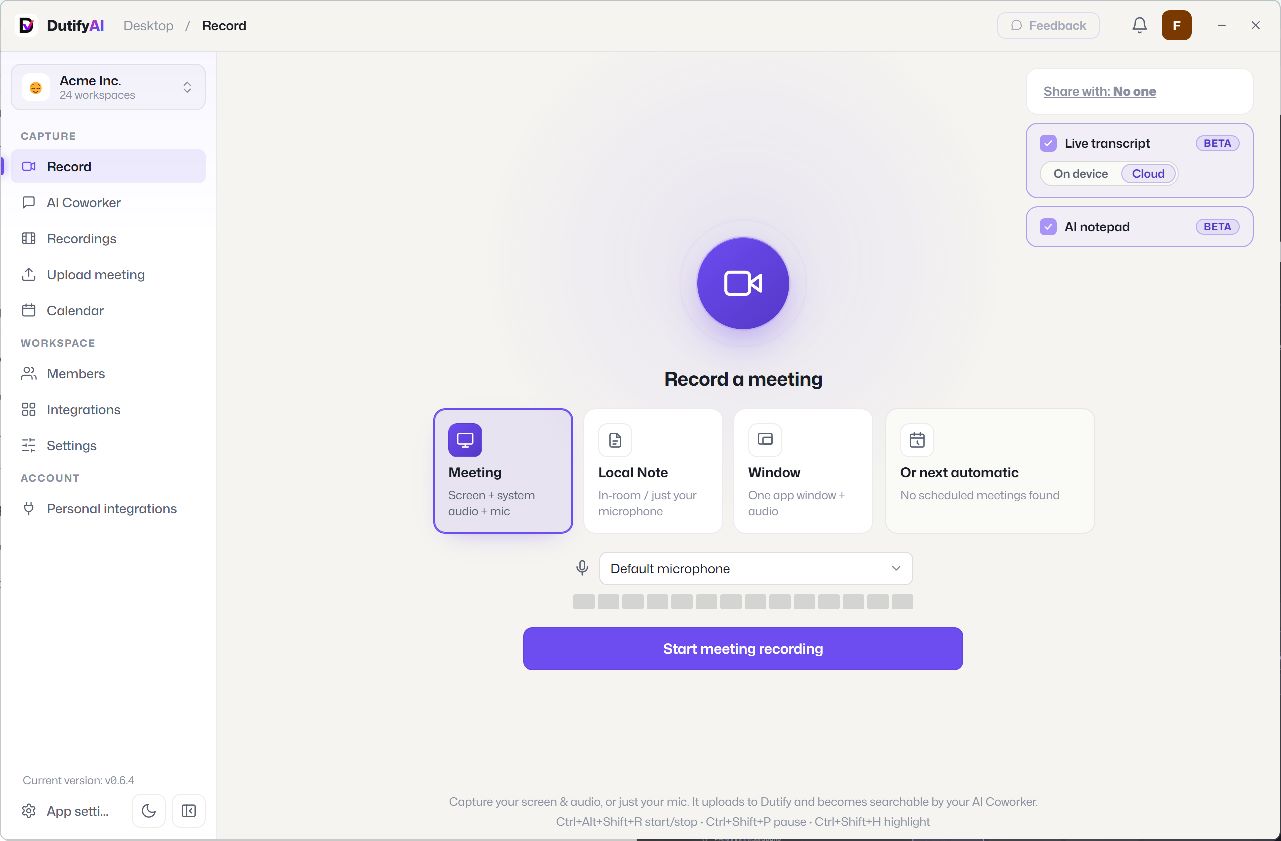This screenshot has height=841, width=1281.
Task: Switch live transcript to On device
Action: (x=1081, y=174)
